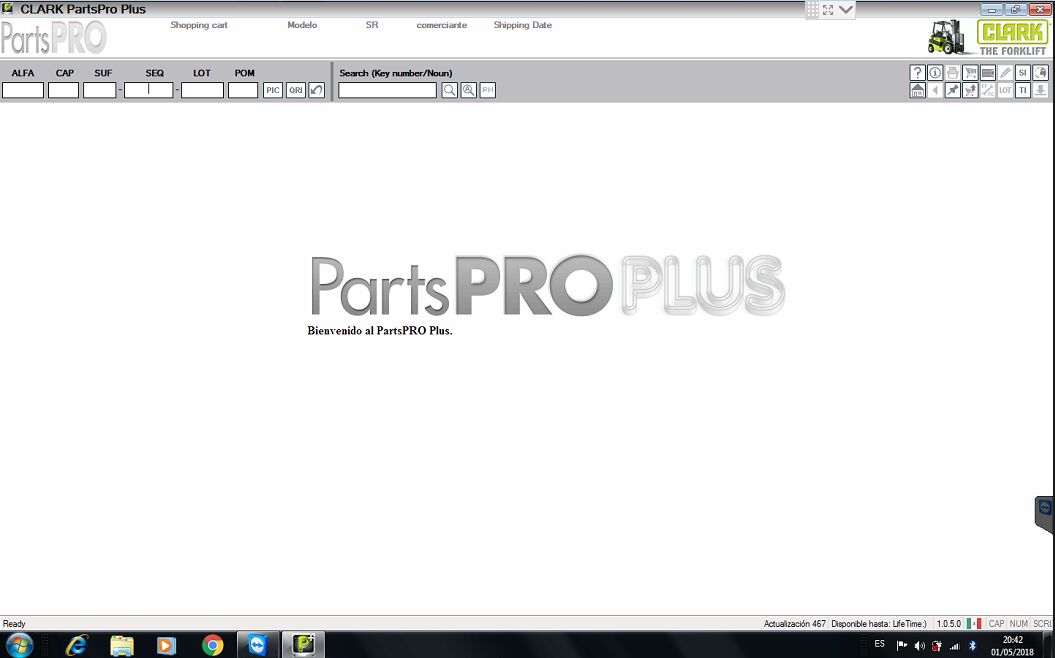
Task: Focus the SUF input field
Action: [100, 90]
